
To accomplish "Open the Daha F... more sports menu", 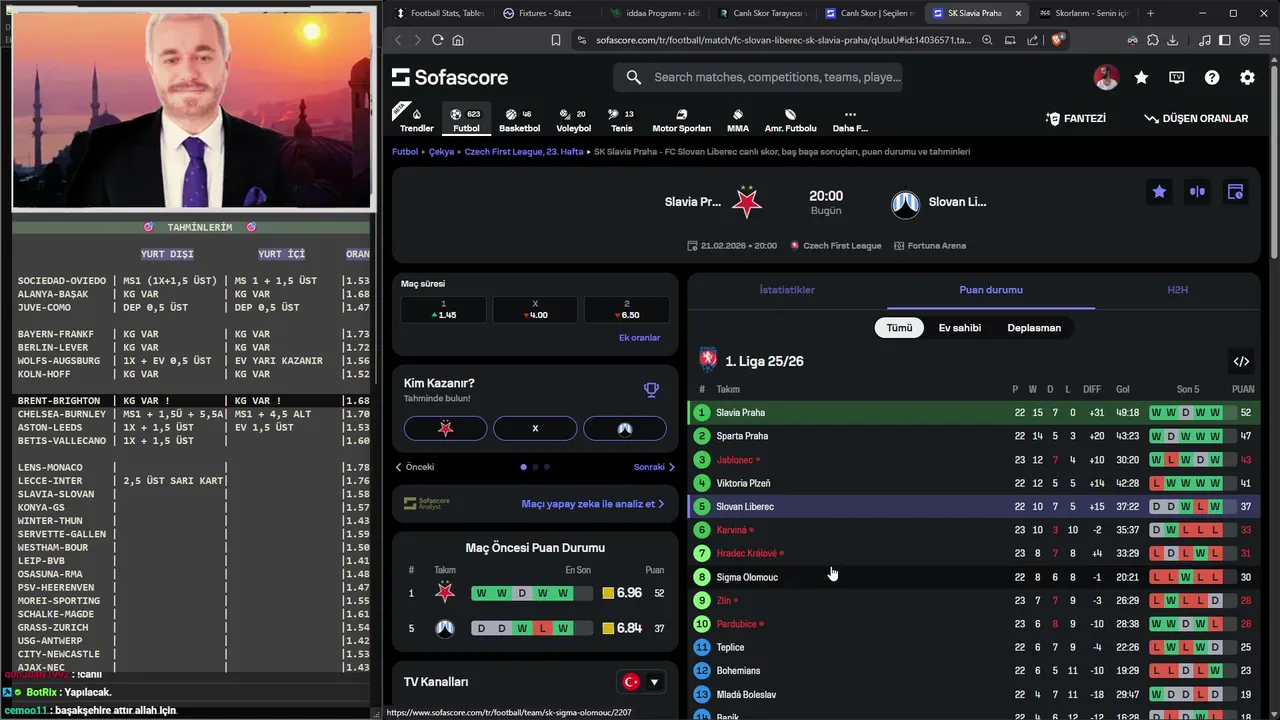I will point(850,120).
